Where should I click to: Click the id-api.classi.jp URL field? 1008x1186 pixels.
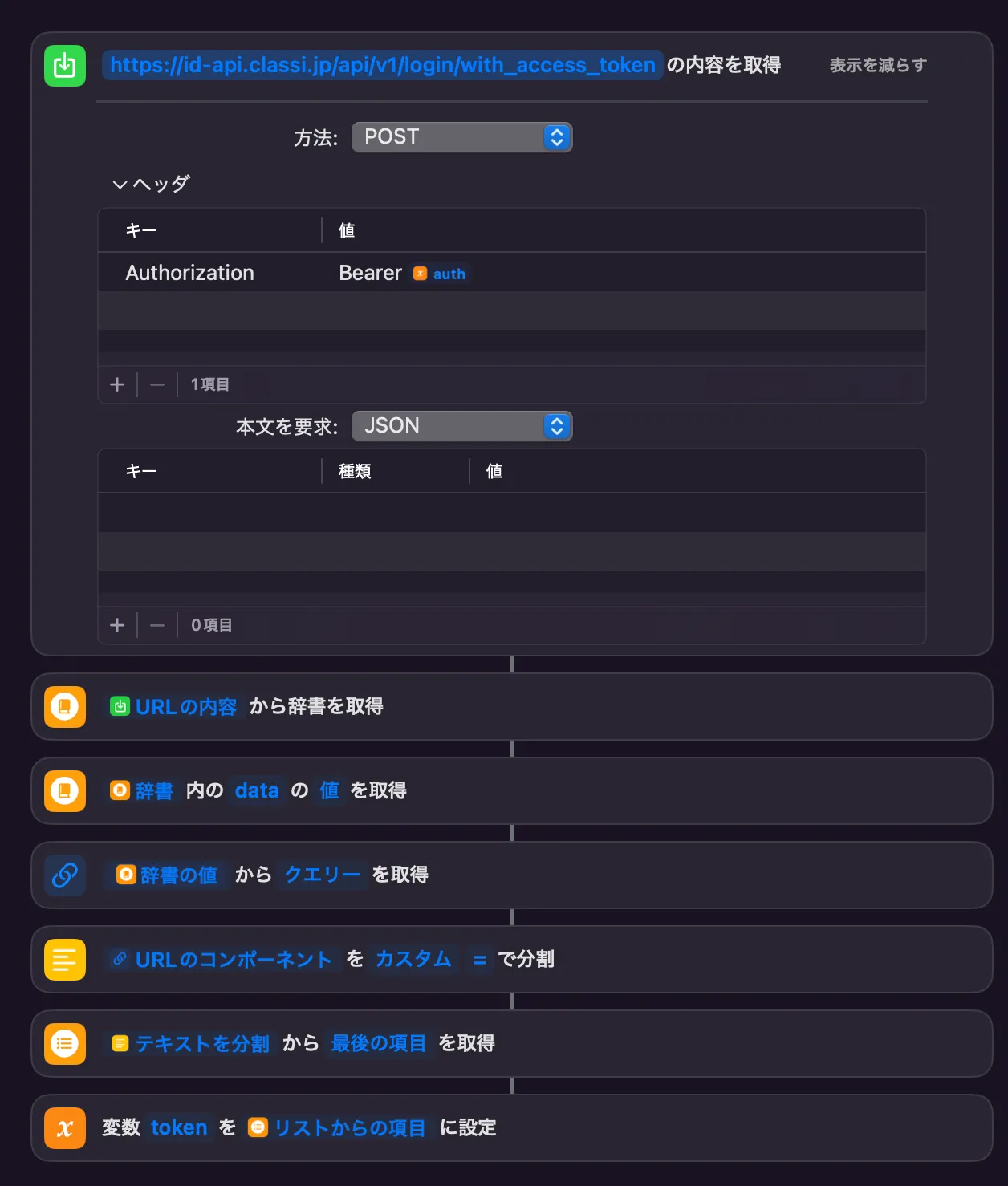(x=382, y=65)
